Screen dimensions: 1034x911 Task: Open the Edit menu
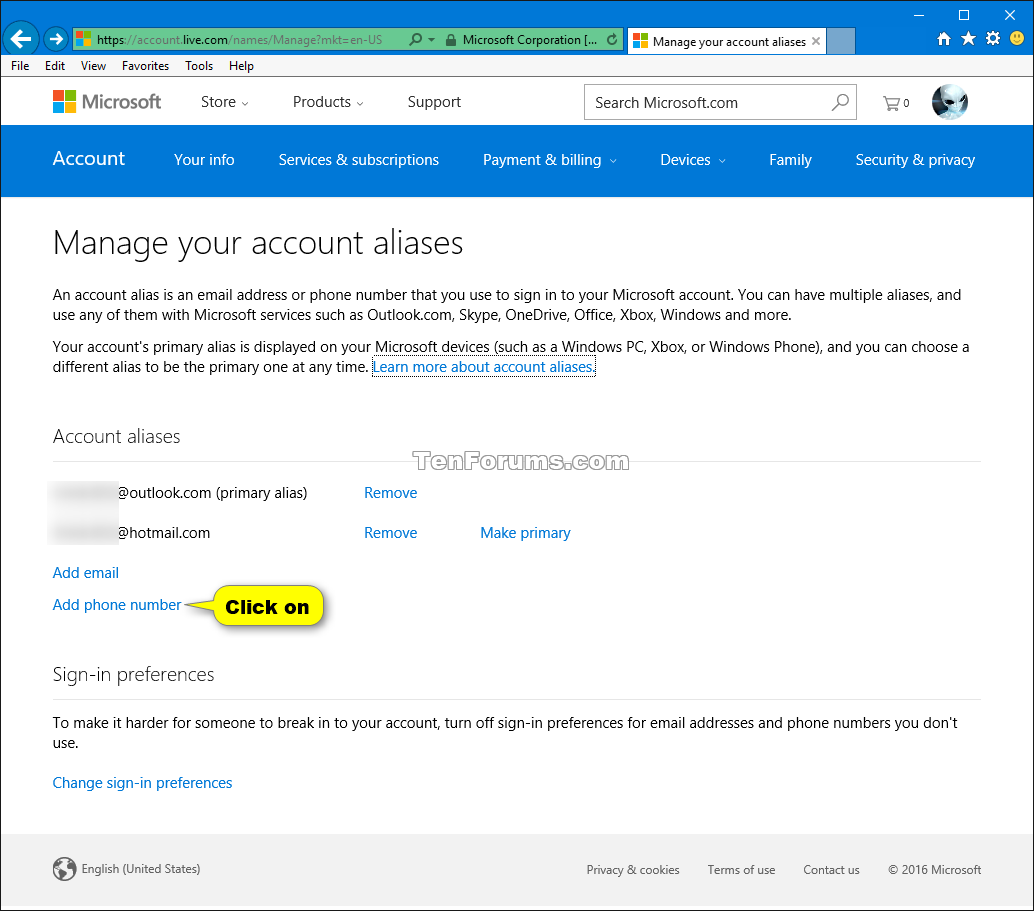pos(55,65)
